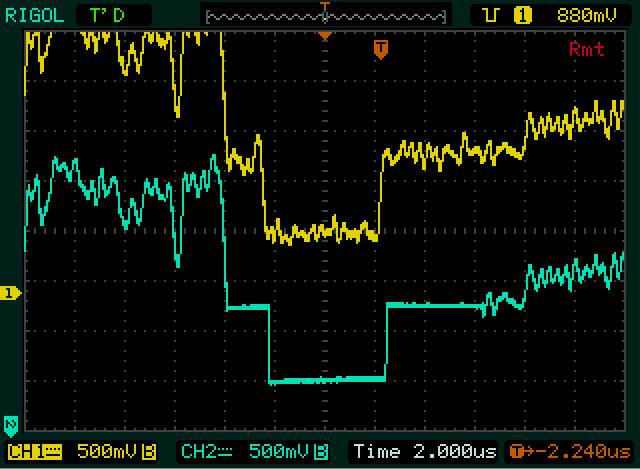
Task: Click the yellow channel 1 trigger source badge
Action: 520,14
